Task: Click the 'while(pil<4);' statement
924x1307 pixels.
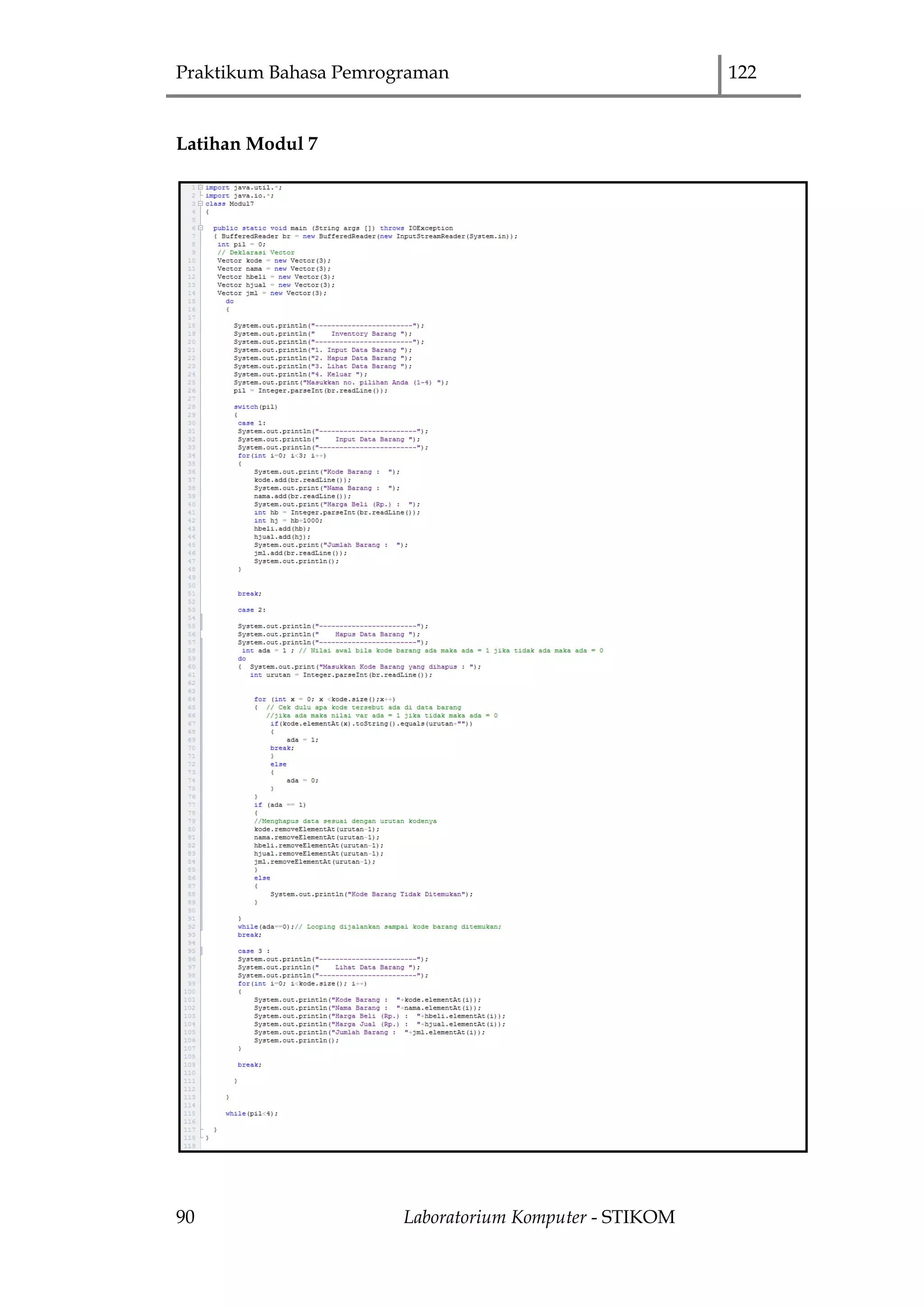Action: coord(251,1114)
